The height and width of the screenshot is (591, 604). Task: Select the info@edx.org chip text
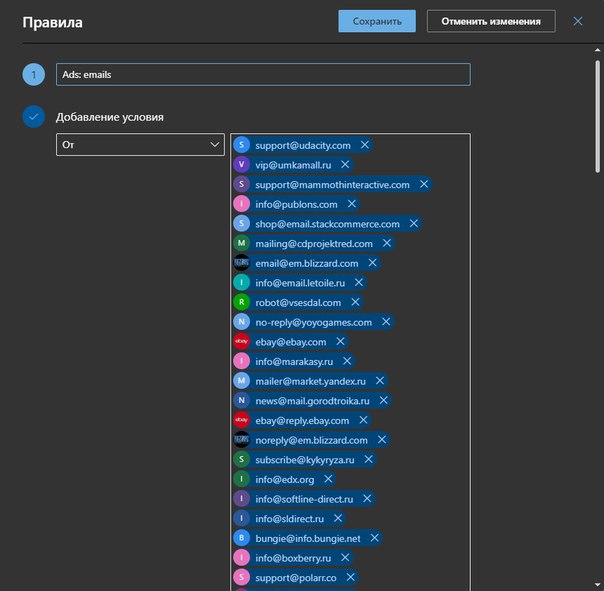pos(285,479)
